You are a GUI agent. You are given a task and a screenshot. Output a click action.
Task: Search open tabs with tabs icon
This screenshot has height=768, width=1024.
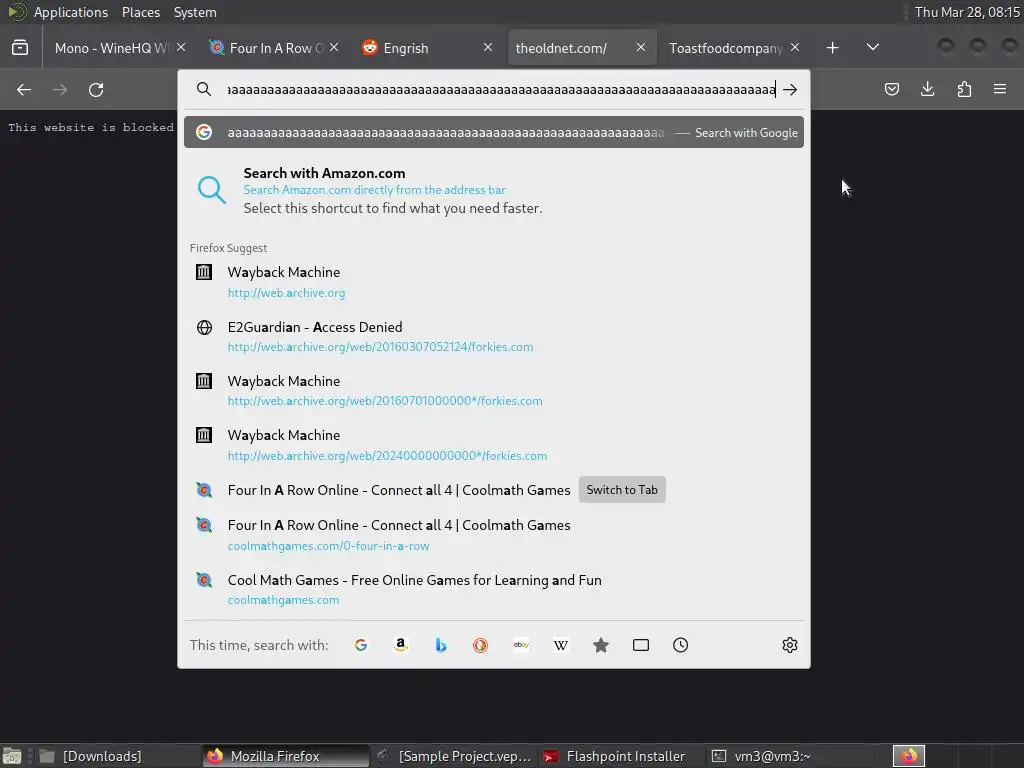click(x=641, y=645)
